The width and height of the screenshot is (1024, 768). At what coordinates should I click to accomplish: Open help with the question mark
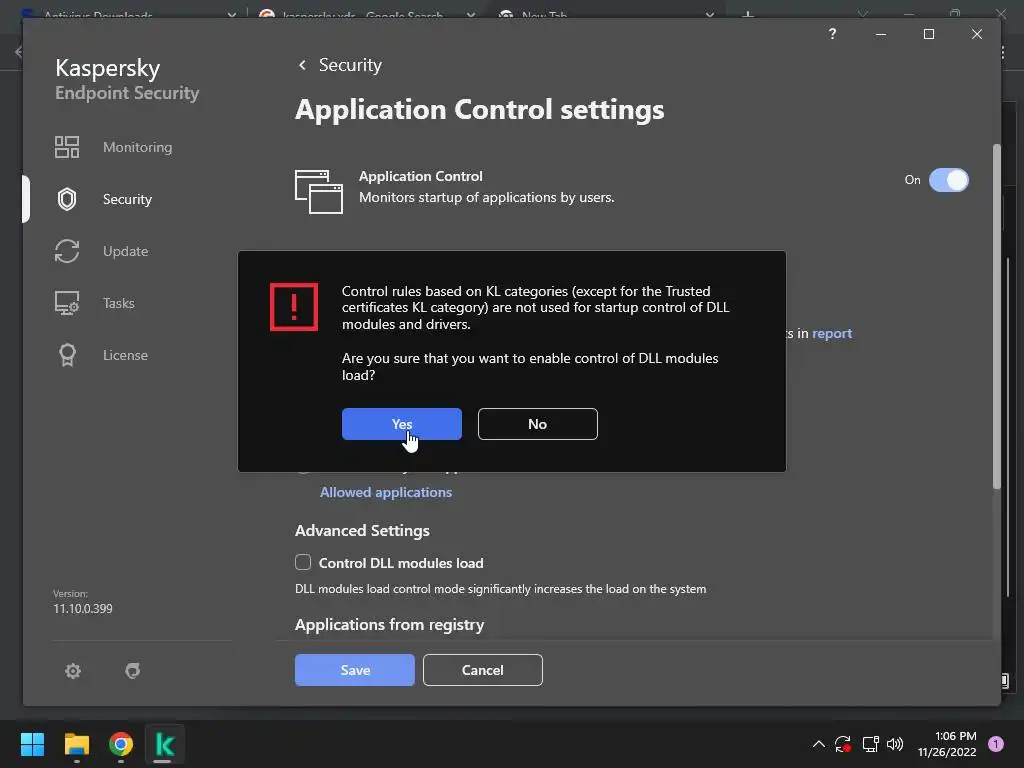click(832, 34)
